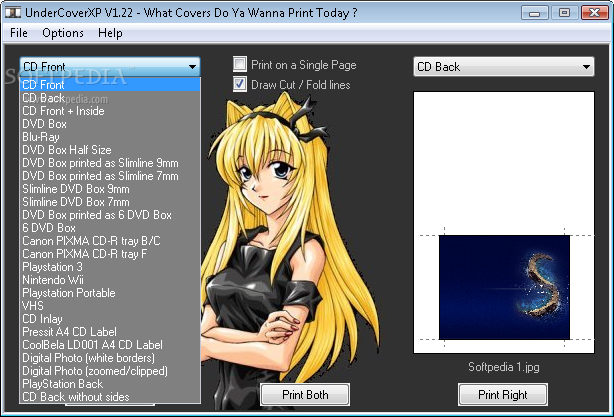Select DVD Box from the list
Image resolution: width=614 pixels, height=417 pixels.
pyautogui.click(x=110, y=124)
